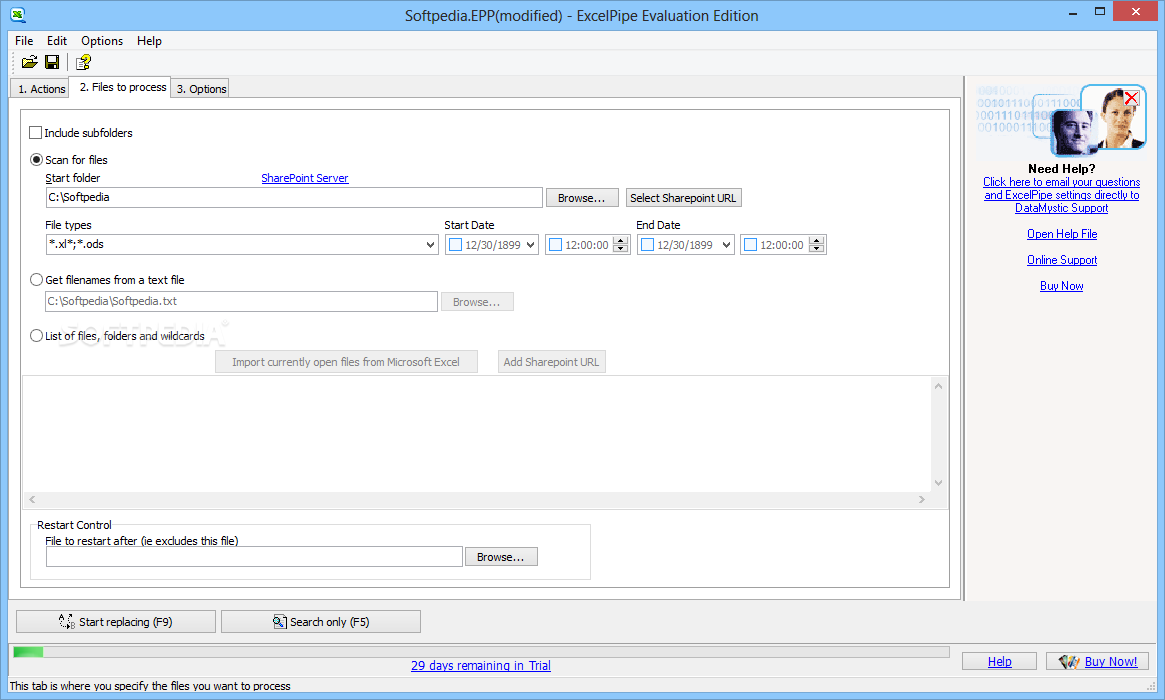
Task: Open the Edit menu
Action: coord(56,41)
